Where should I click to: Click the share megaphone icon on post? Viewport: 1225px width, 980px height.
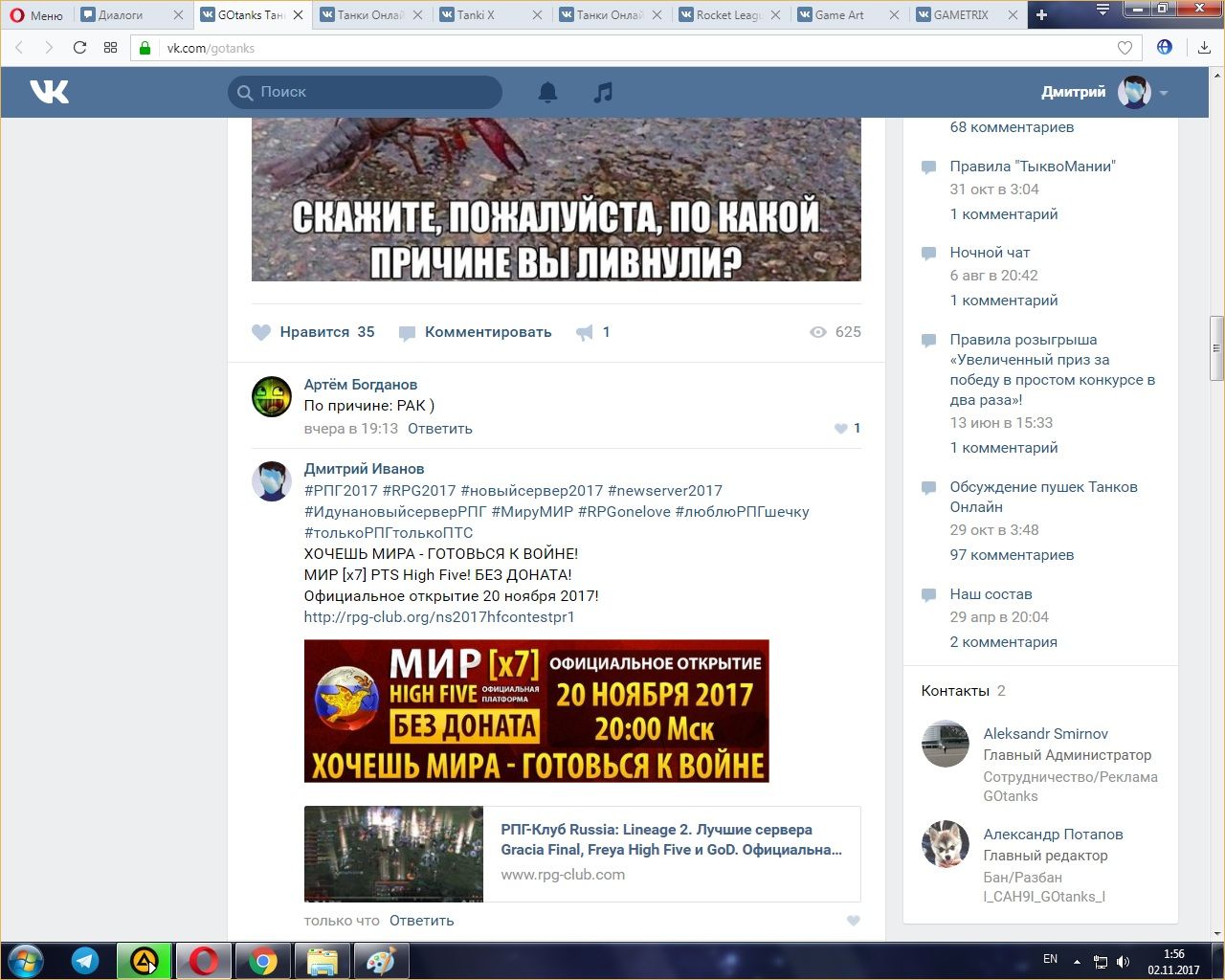point(585,332)
